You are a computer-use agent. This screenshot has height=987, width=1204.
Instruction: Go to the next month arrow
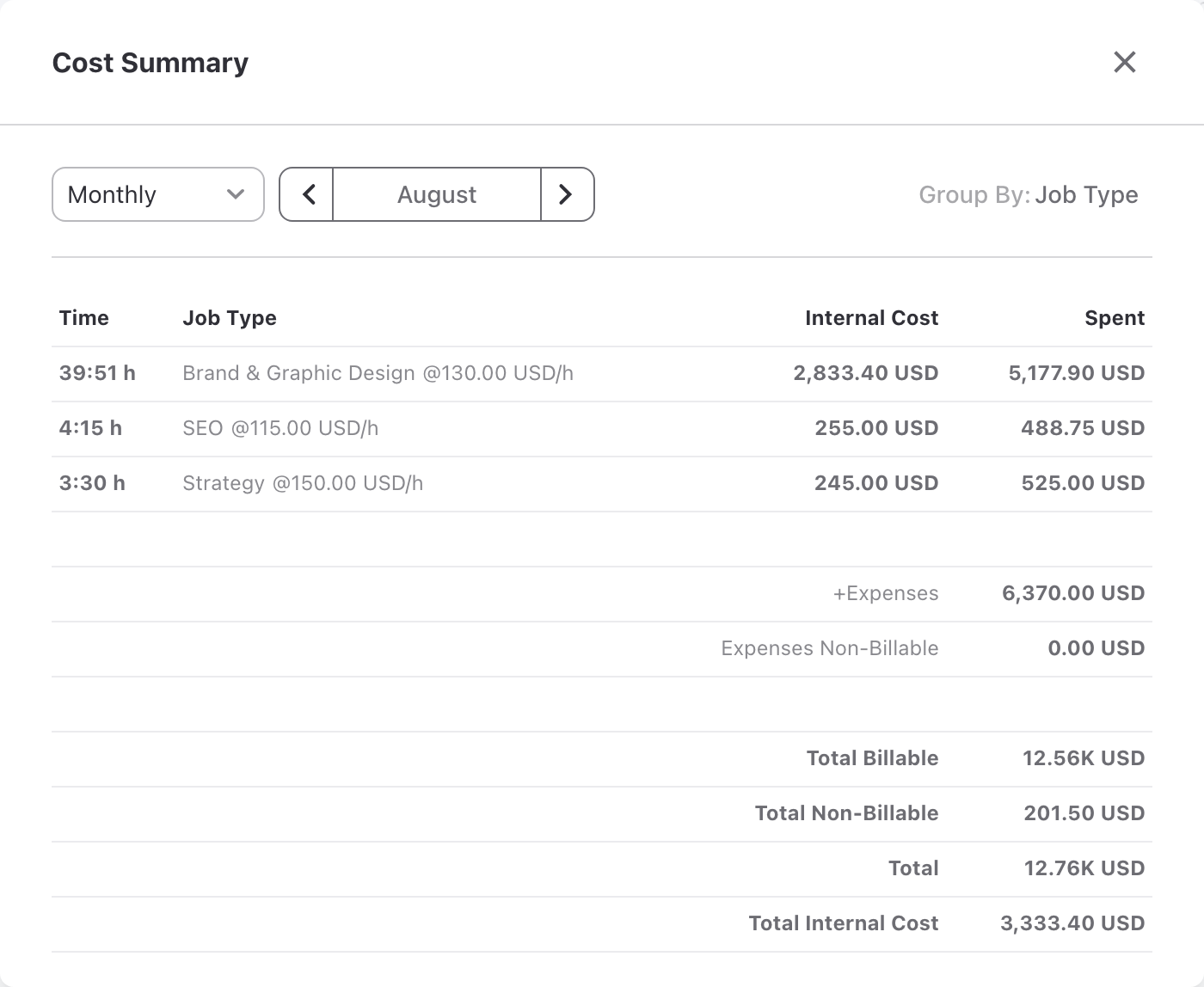click(567, 194)
